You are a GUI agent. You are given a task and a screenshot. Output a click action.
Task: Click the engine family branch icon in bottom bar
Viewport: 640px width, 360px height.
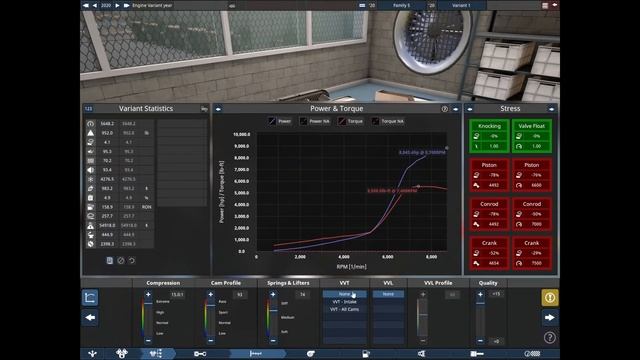click(x=93, y=353)
